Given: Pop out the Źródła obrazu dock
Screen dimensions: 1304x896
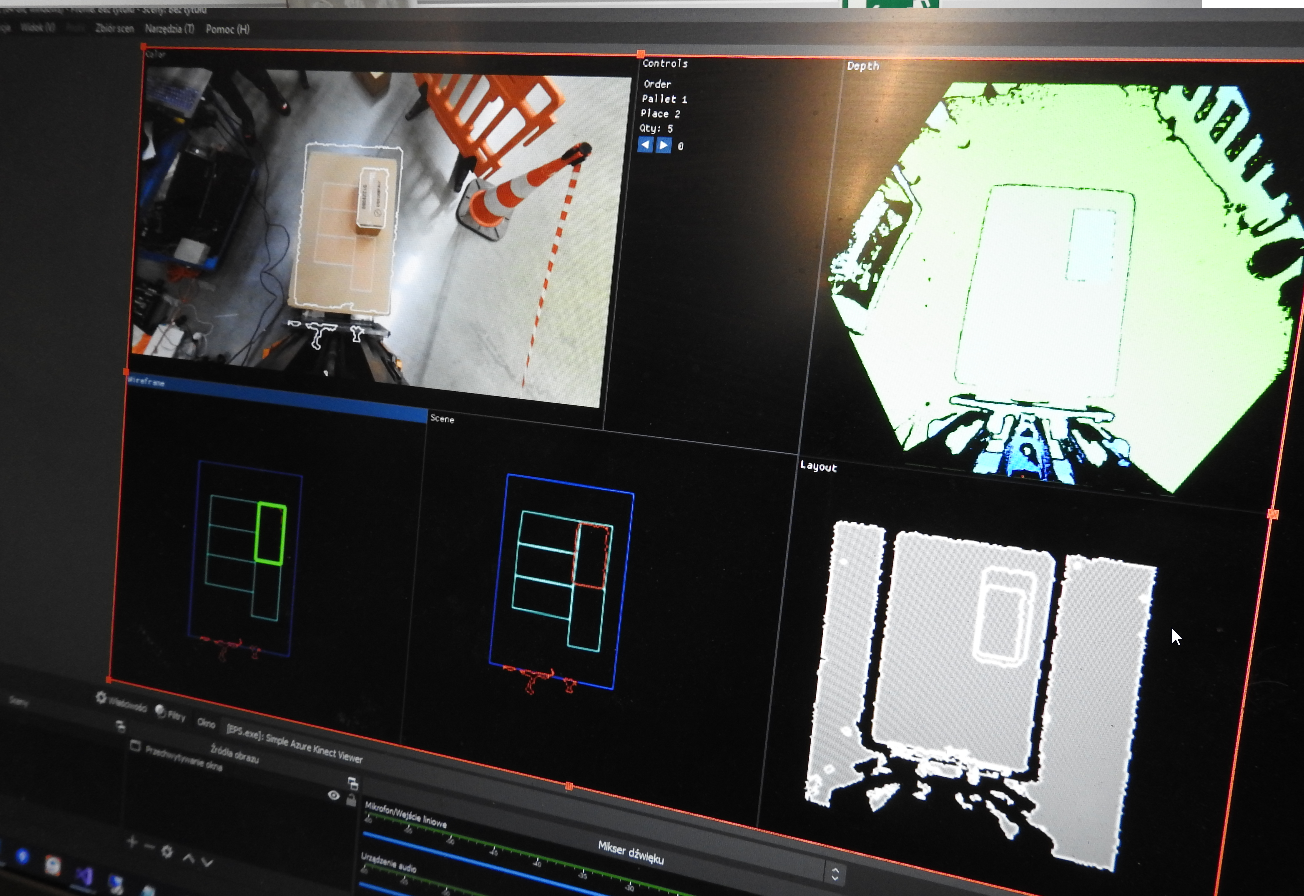Looking at the screenshot, I should (352, 783).
